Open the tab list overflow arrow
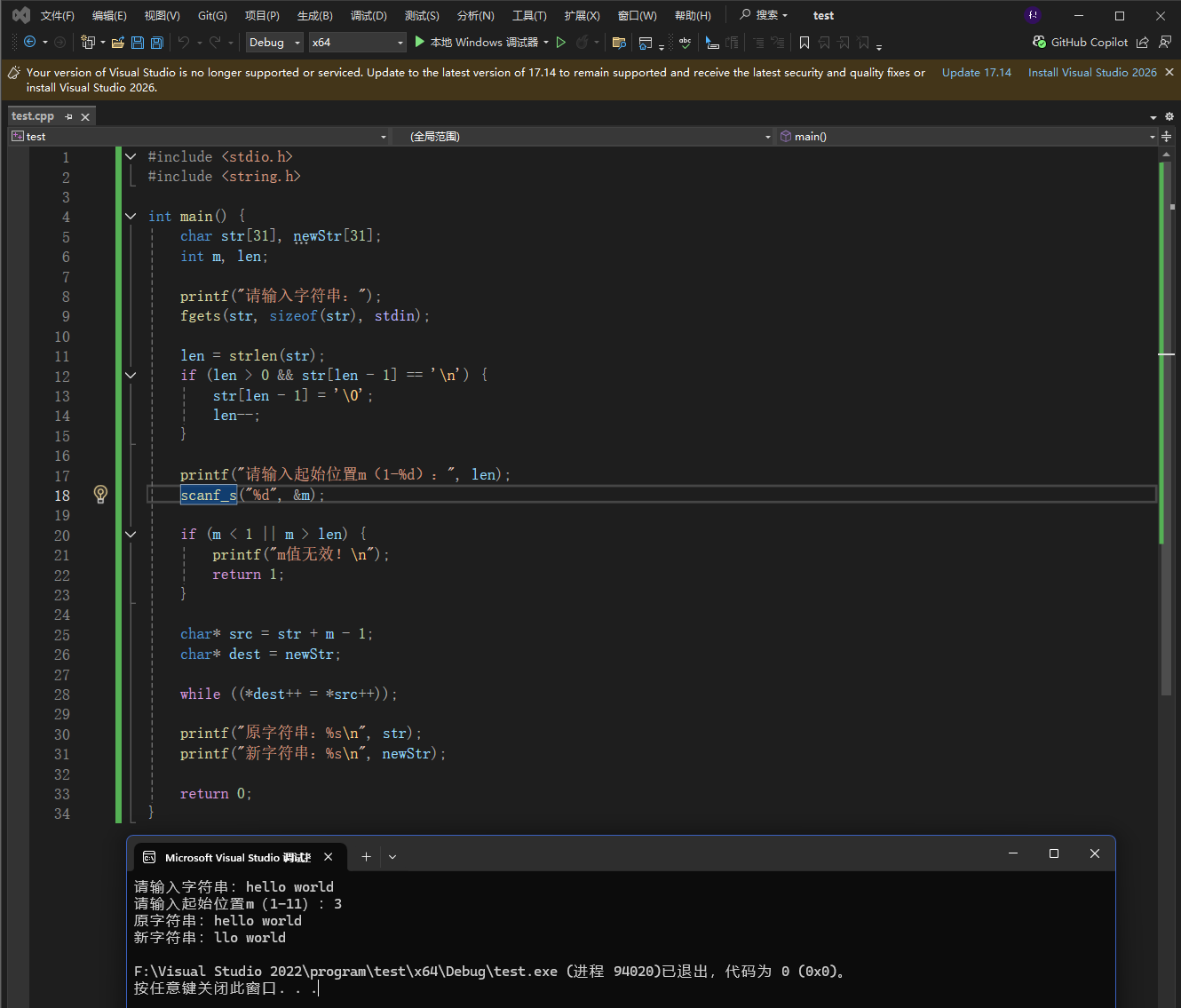Image resolution: width=1181 pixels, height=1008 pixels. [1153, 117]
